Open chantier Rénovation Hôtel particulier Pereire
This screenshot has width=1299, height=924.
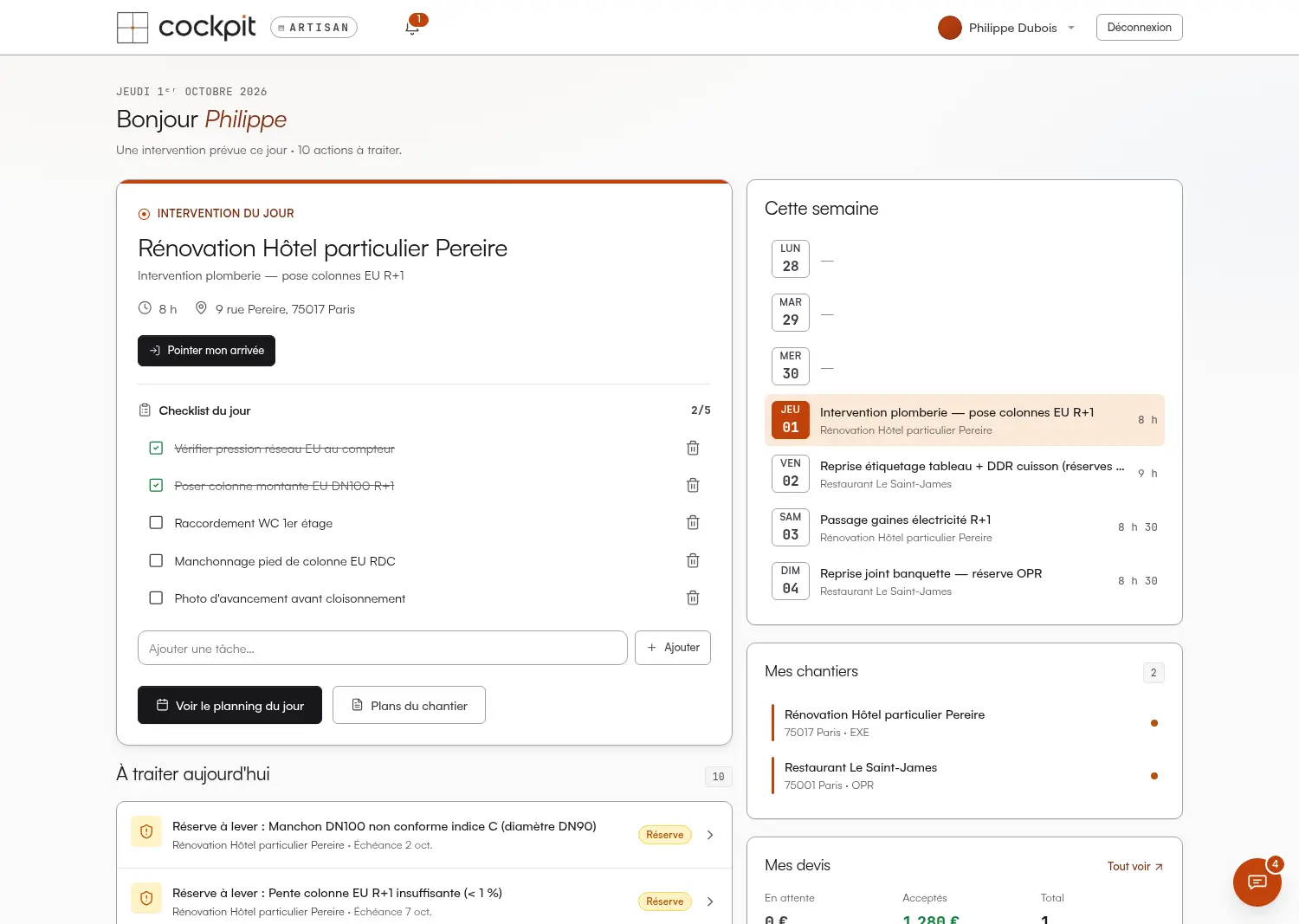point(965,723)
